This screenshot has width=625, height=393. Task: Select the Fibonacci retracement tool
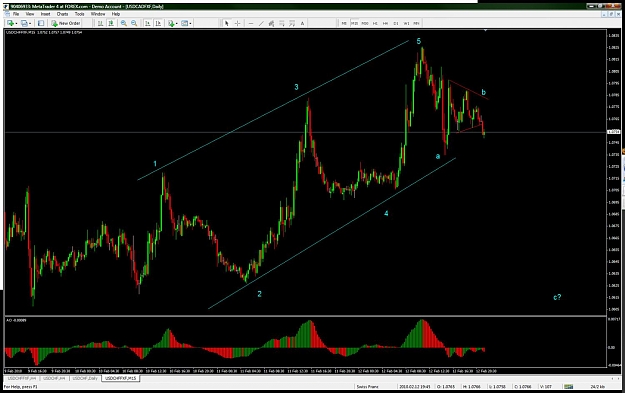coord(281,24)
